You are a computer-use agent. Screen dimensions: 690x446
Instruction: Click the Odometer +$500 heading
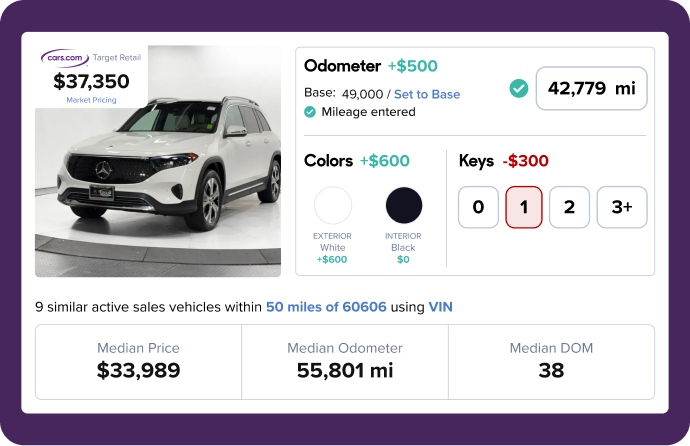[370, 66]
